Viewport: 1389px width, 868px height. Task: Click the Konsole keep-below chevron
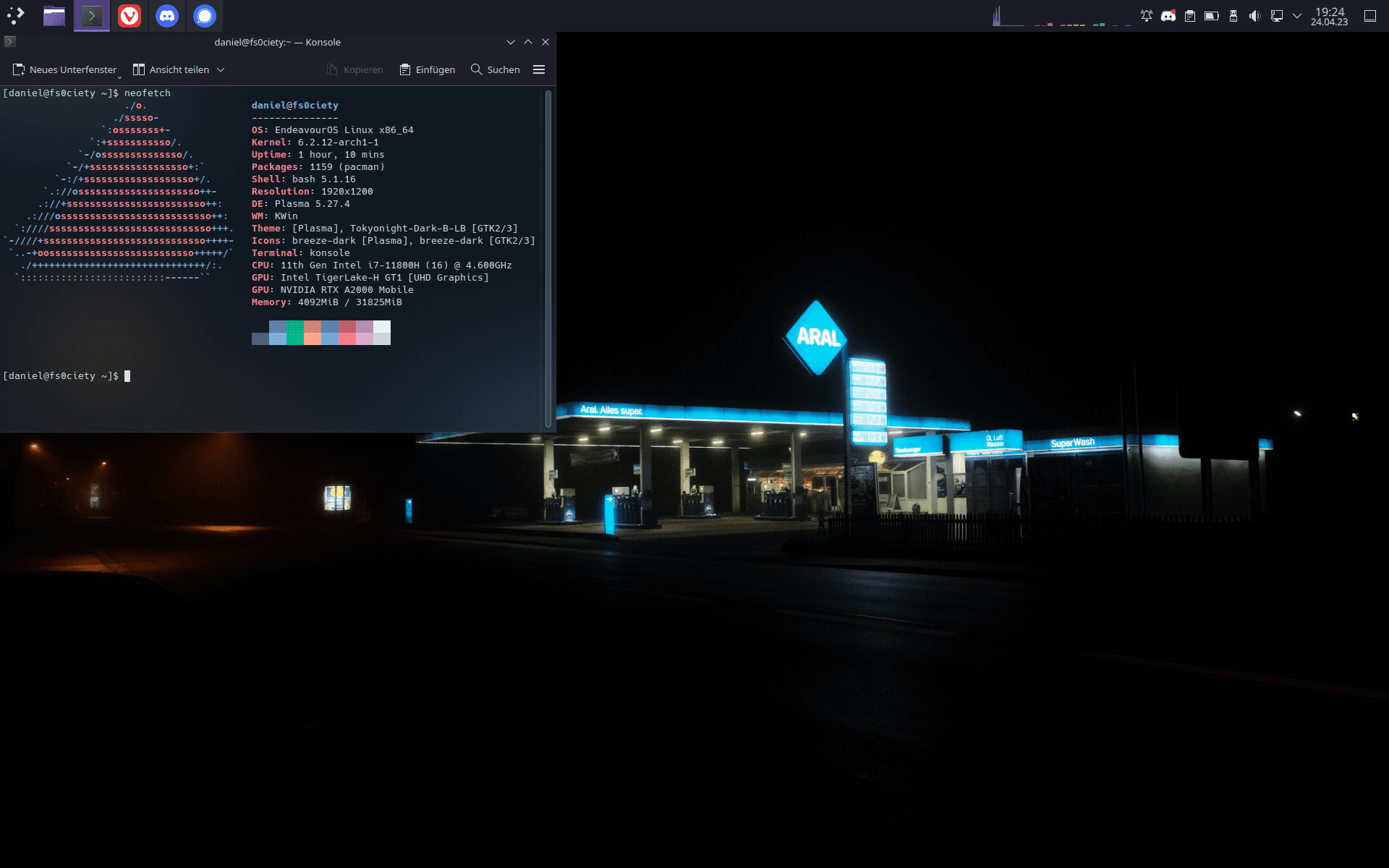coord(511,42)
